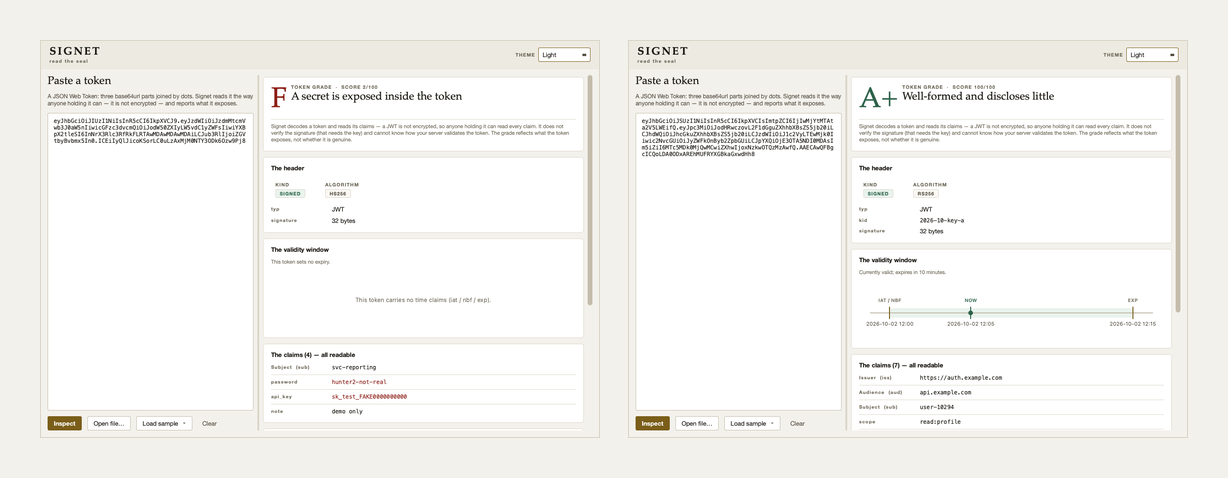Click 'TOKEN GRADE · SCORE 2/100' label
The height and width of the screenshot is (478, 1228).
pyautogui.click(x=332, y=87)
